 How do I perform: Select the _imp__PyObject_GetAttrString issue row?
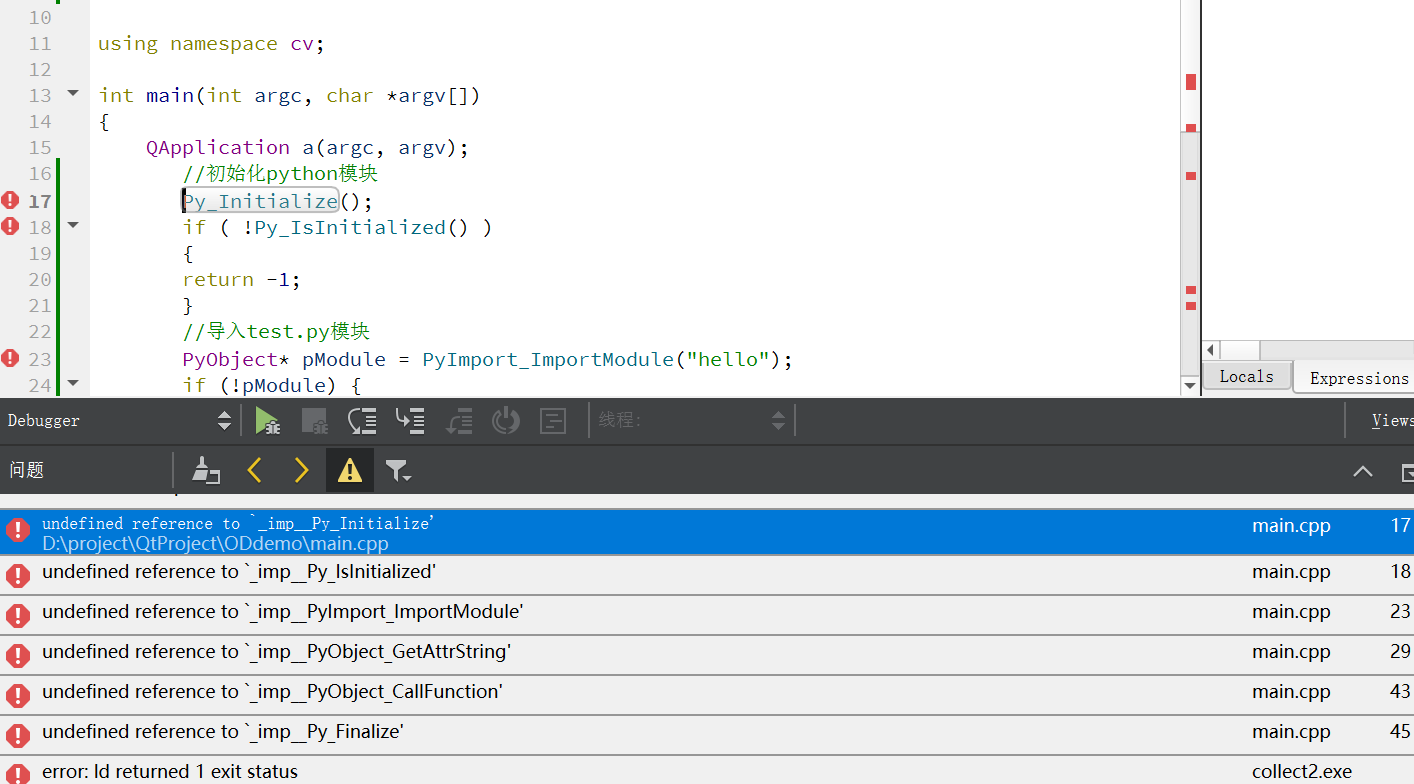click(x=707, y=654)
